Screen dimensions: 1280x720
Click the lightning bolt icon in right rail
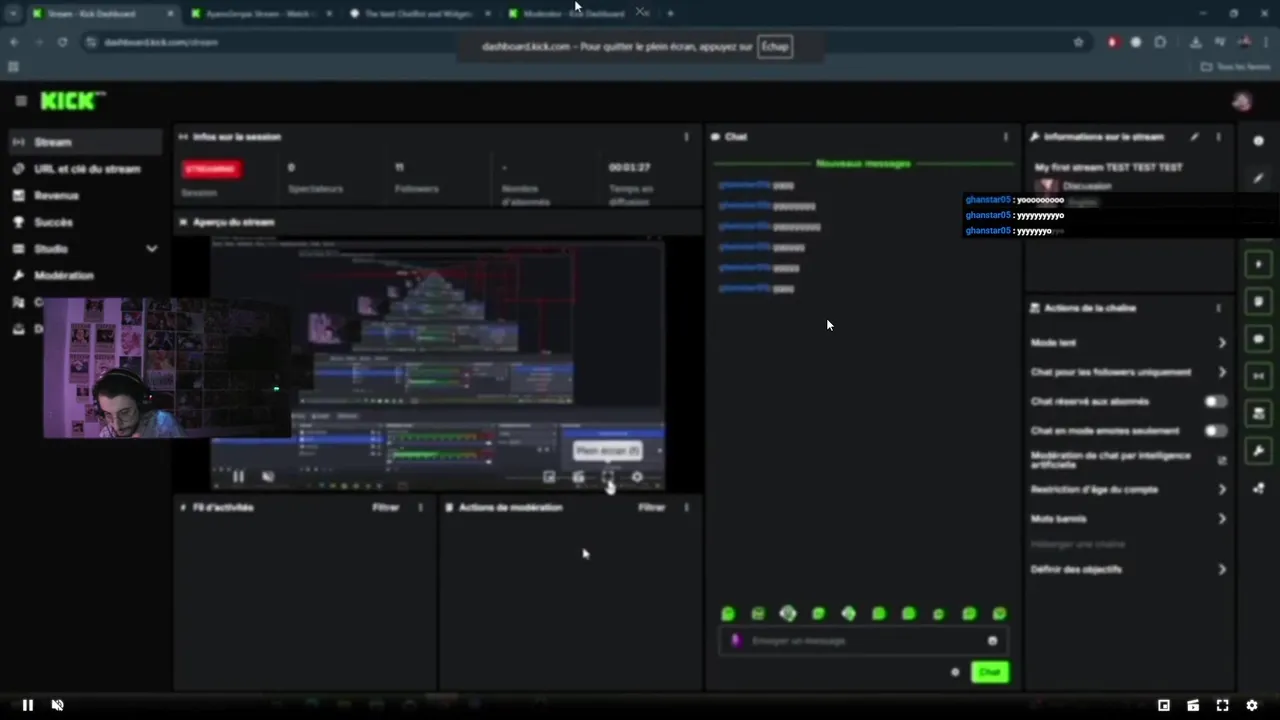point(1258,264)
